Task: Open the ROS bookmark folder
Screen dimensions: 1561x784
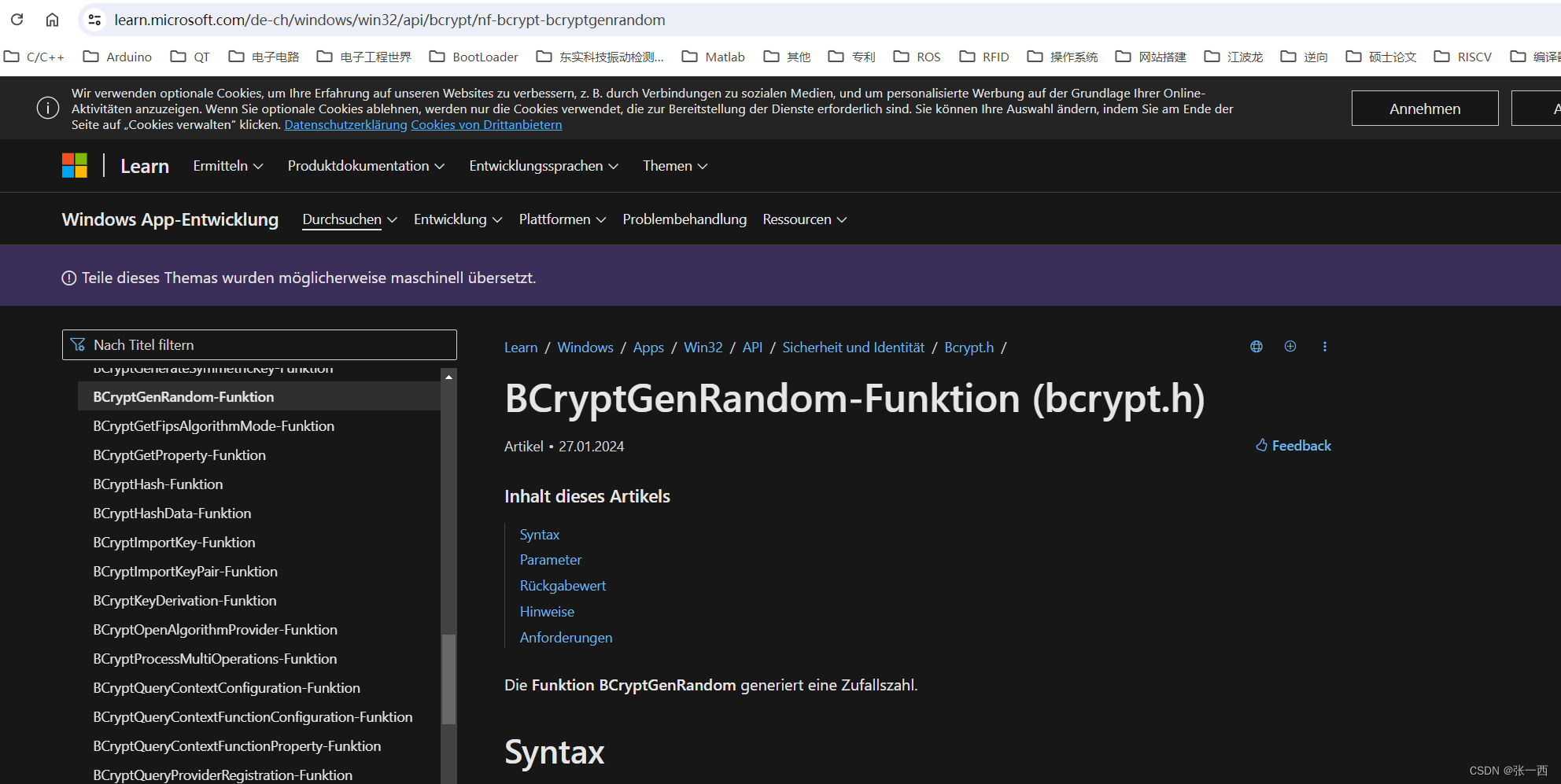Action: [x=917, y=57]
